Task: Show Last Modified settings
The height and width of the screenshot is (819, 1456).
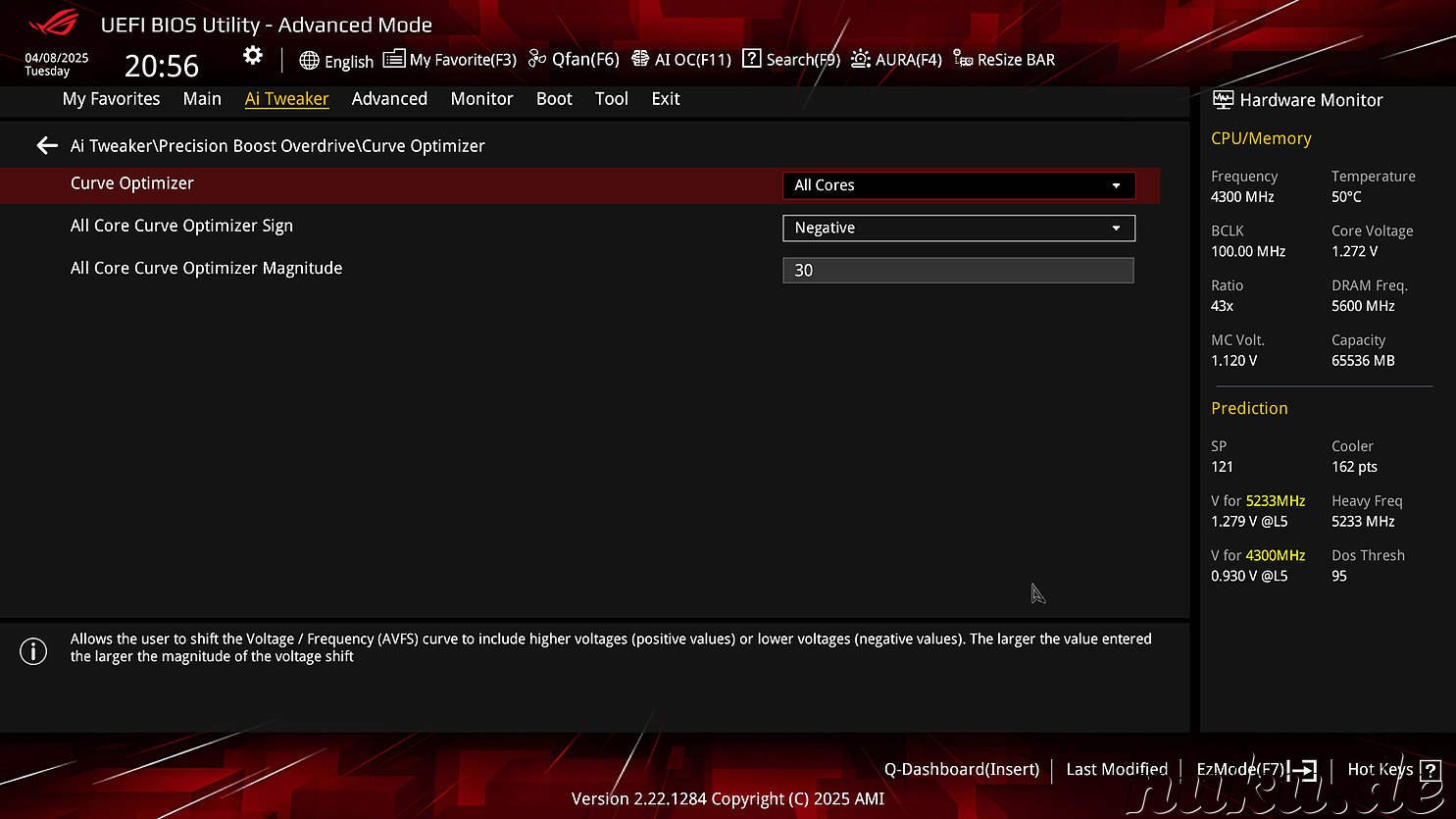Action: [x=1117, y=770]
